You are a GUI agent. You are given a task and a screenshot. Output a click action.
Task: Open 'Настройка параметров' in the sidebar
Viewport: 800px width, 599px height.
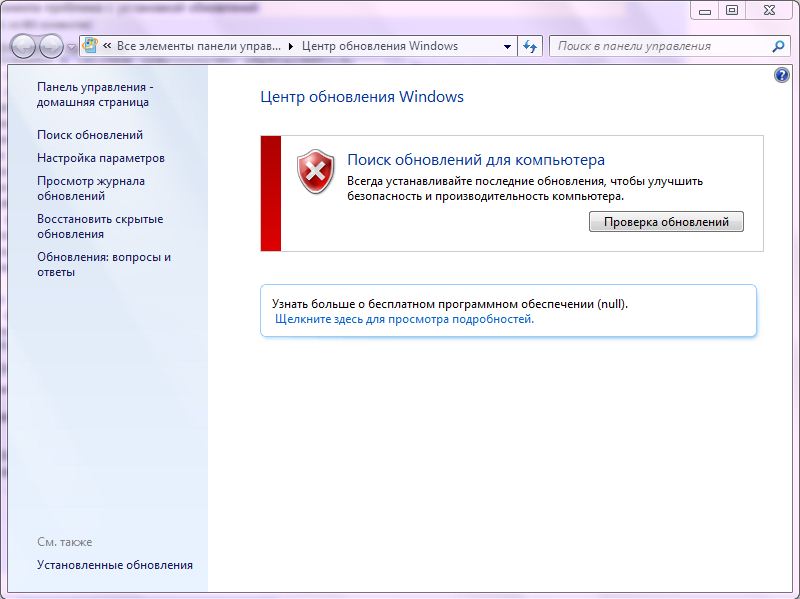[101, 158]
